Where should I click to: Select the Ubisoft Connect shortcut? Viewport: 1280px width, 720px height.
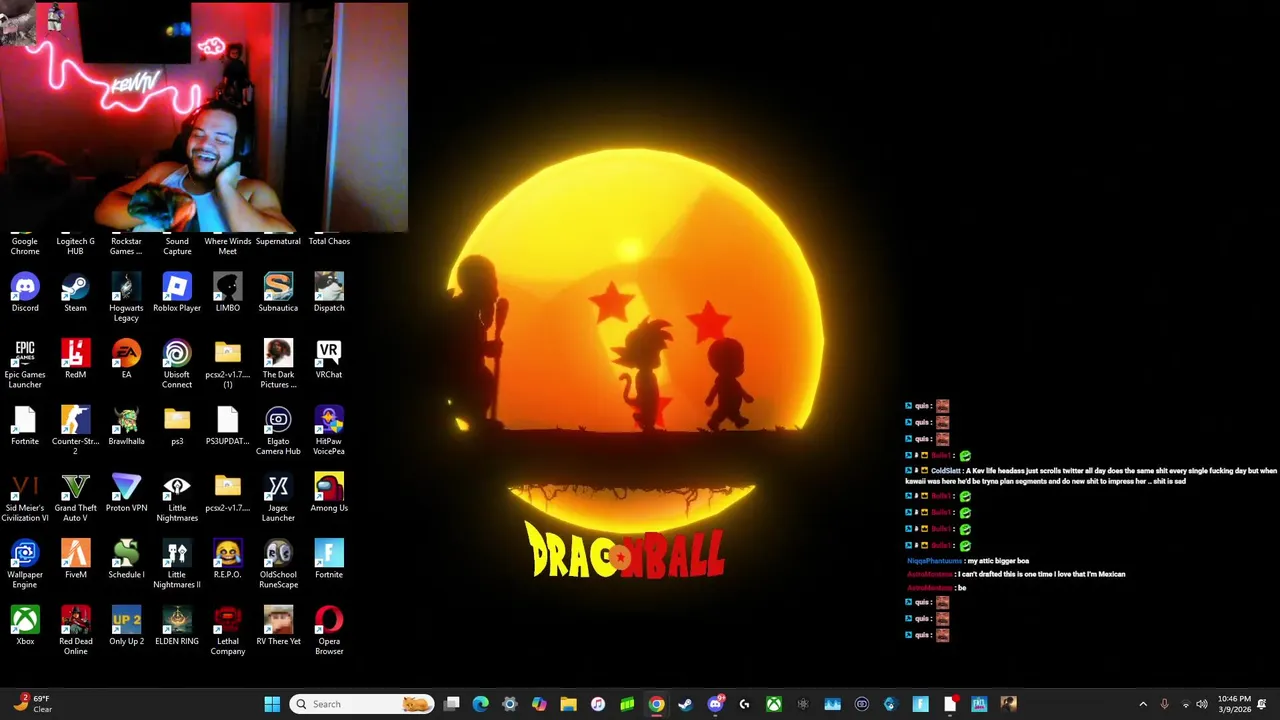[177, 364]
